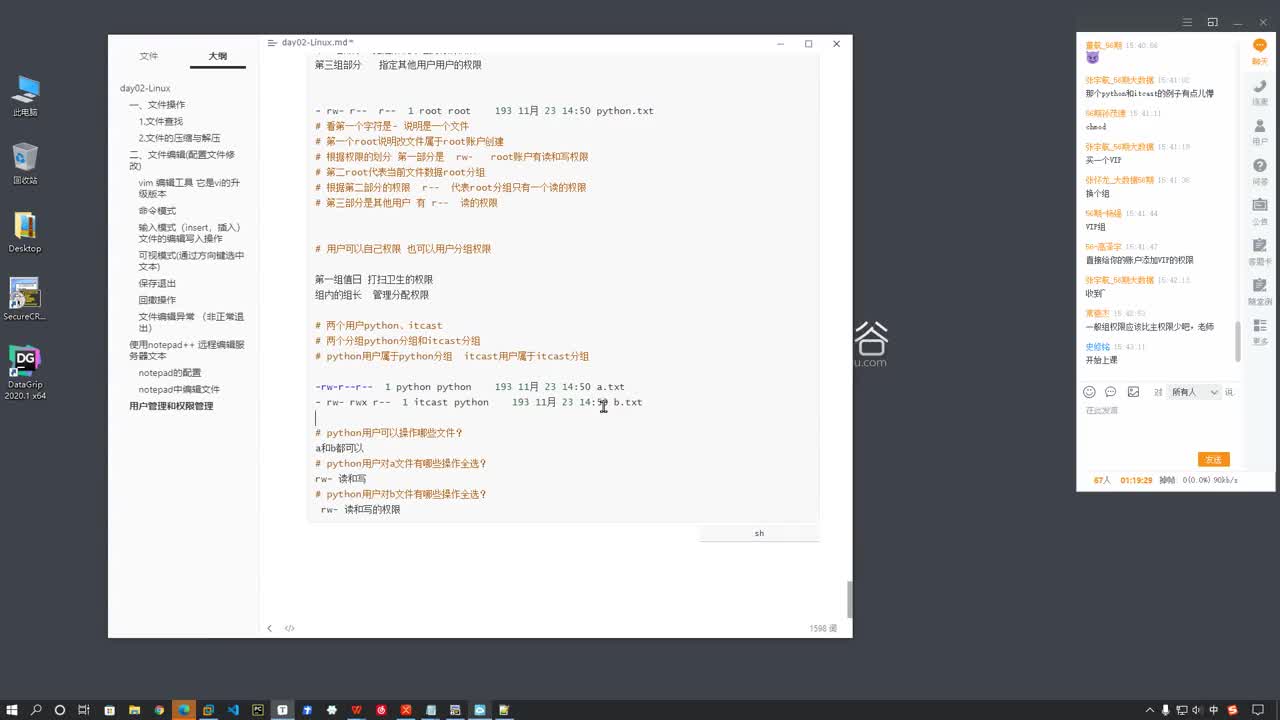Open 随堂测 quiz icon

tap(1260, 292)
